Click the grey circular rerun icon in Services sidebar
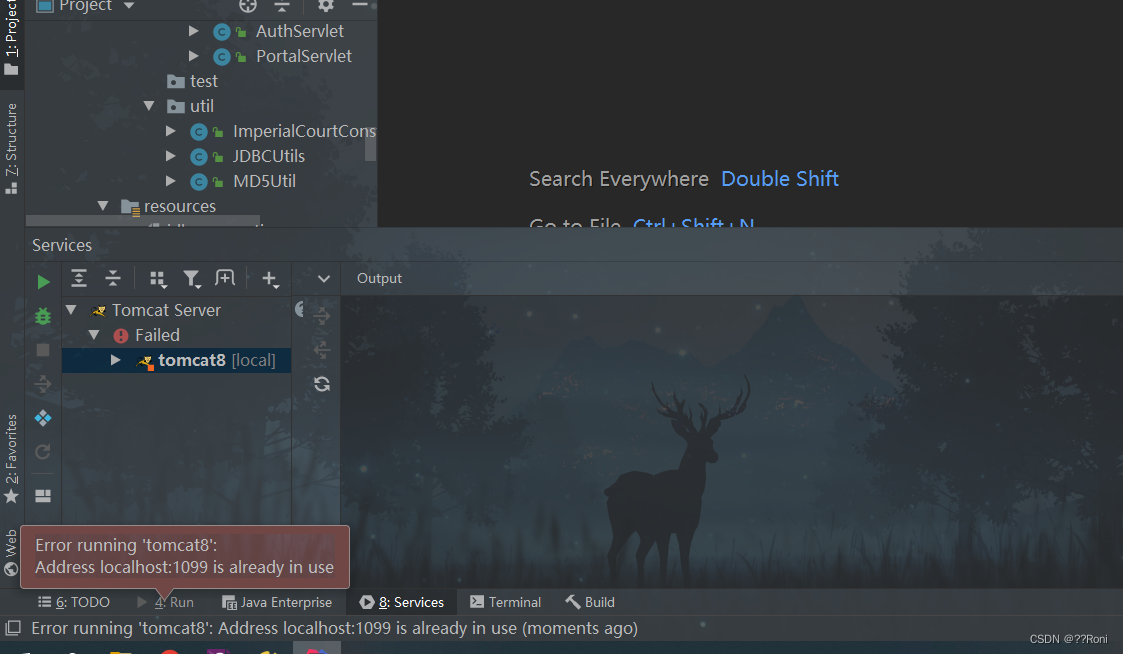The width and height of the screenshot is (1123, 654). pyautogui.click(x=43, y=452)
